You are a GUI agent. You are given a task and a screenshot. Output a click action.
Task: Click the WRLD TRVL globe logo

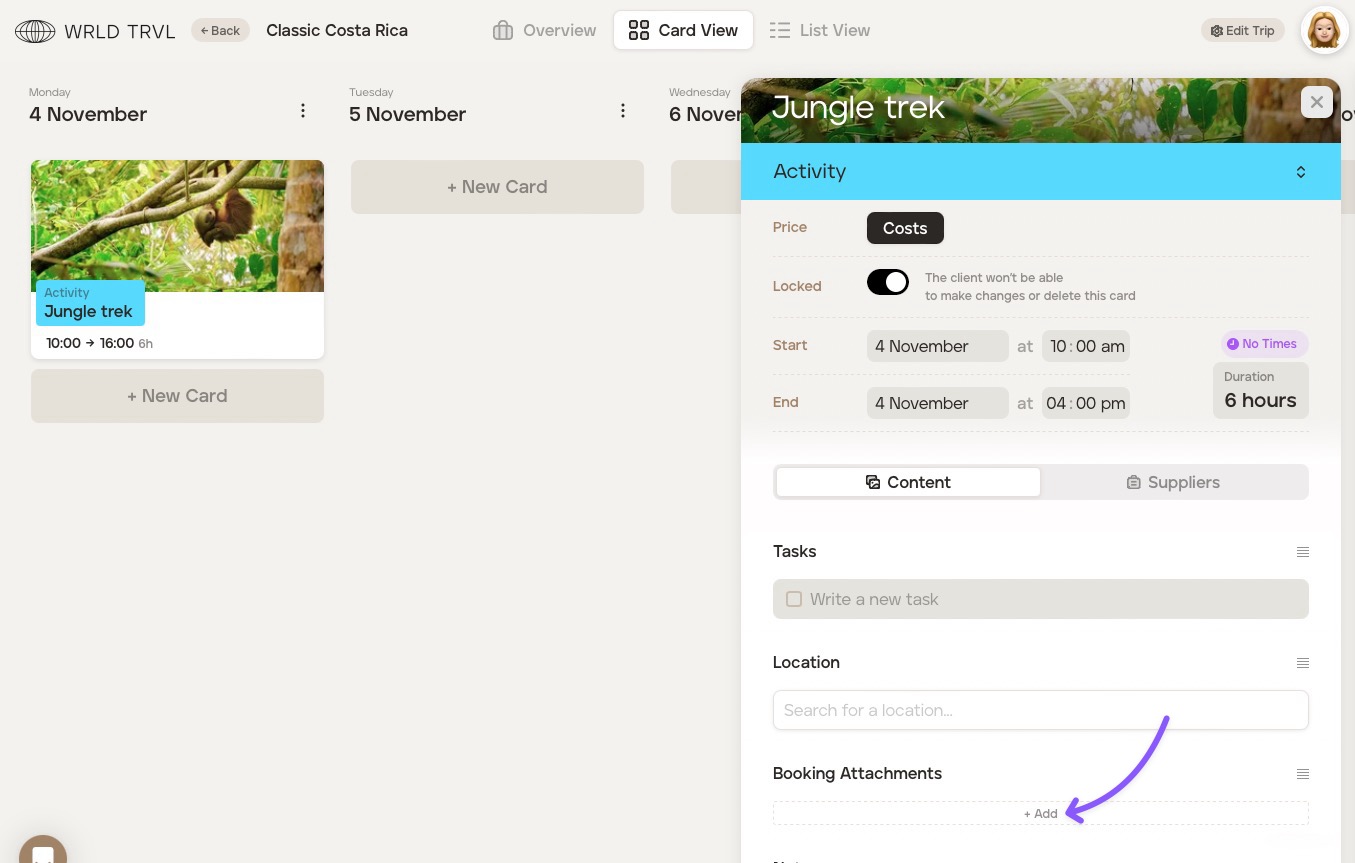(35, 31)
